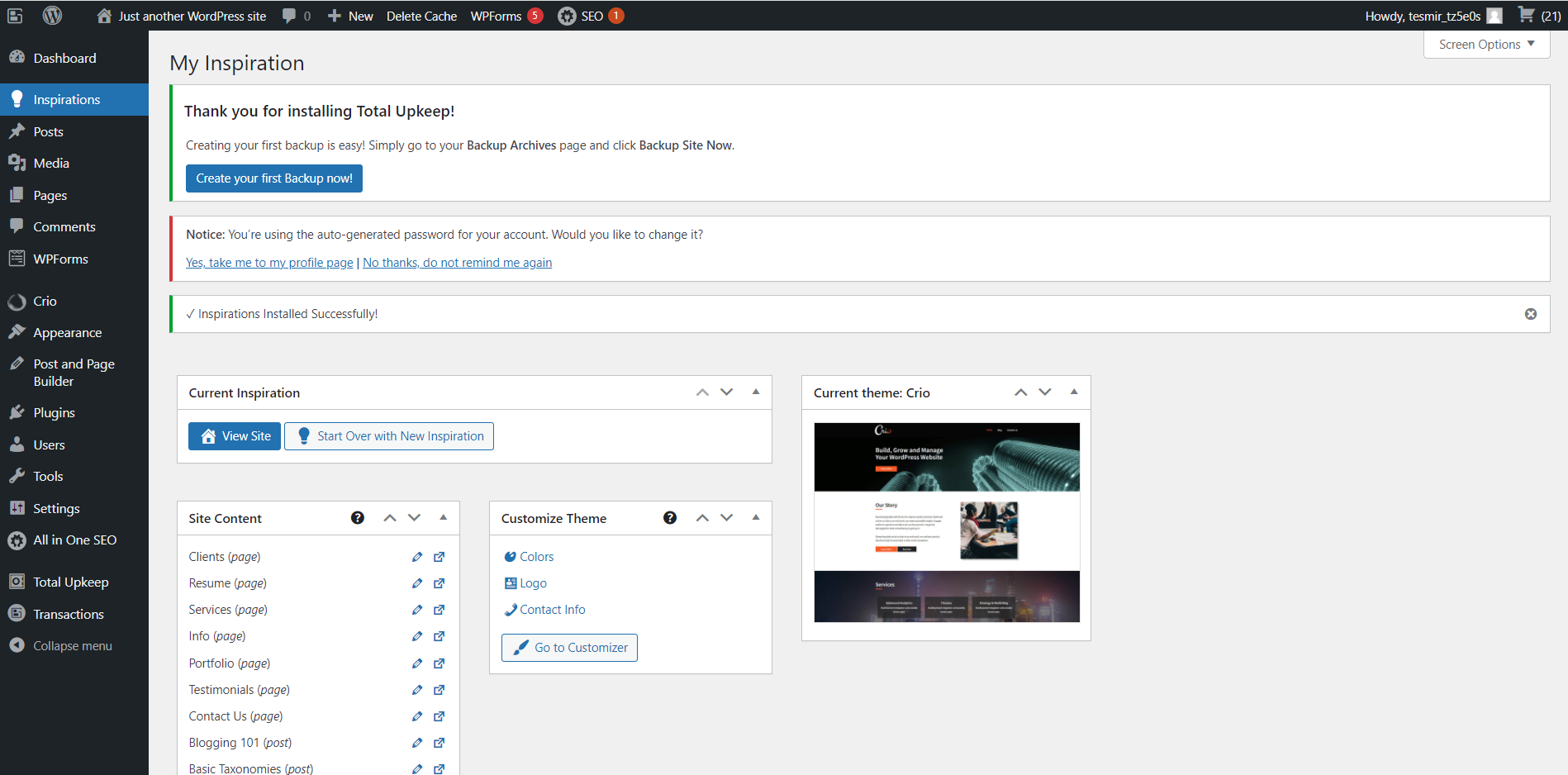This screenshot has width=1568, height=775.
Task: Click the edit pencil for Contact Us page
Action: 417,716
